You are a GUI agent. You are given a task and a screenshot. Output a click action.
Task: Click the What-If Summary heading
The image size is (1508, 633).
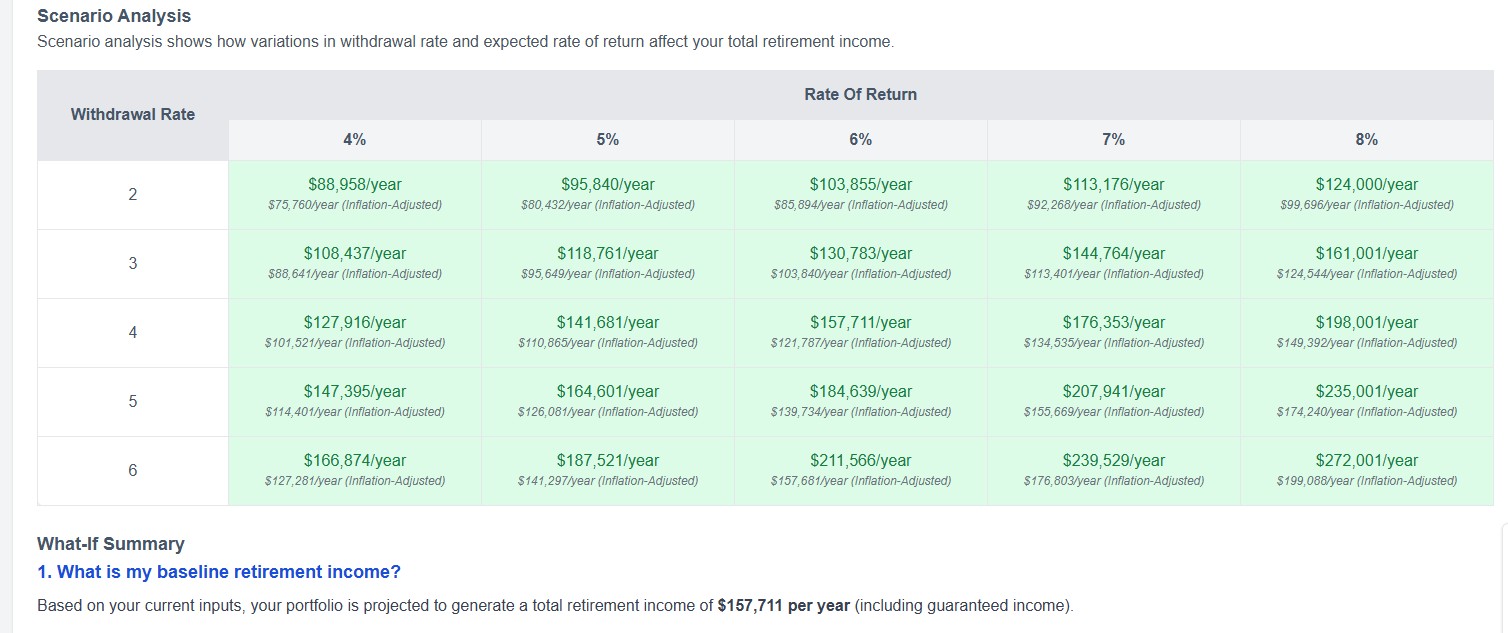pyautogui.click(x=110, y=543)
